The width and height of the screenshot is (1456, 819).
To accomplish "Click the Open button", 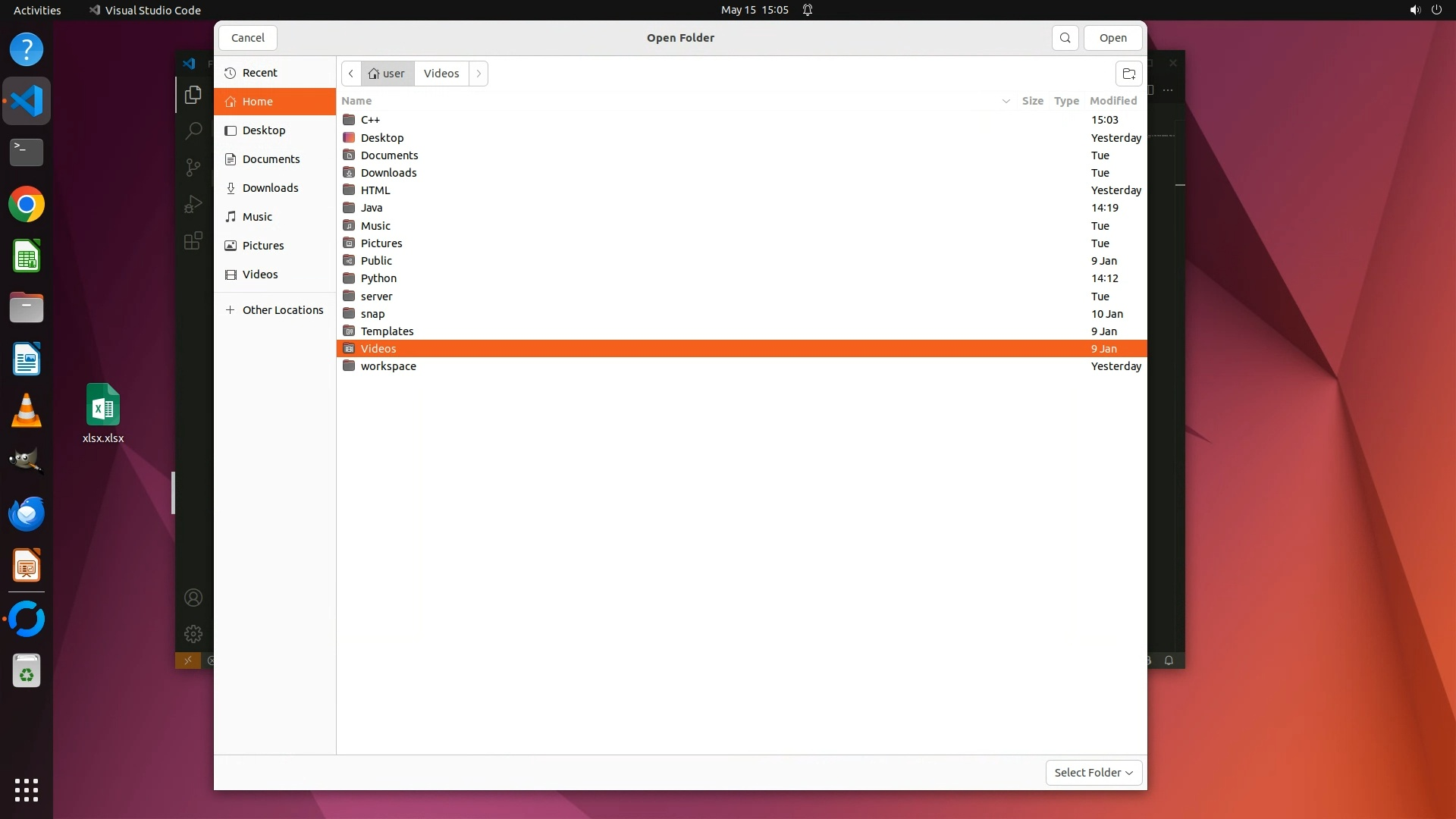I will (1112, 38).
